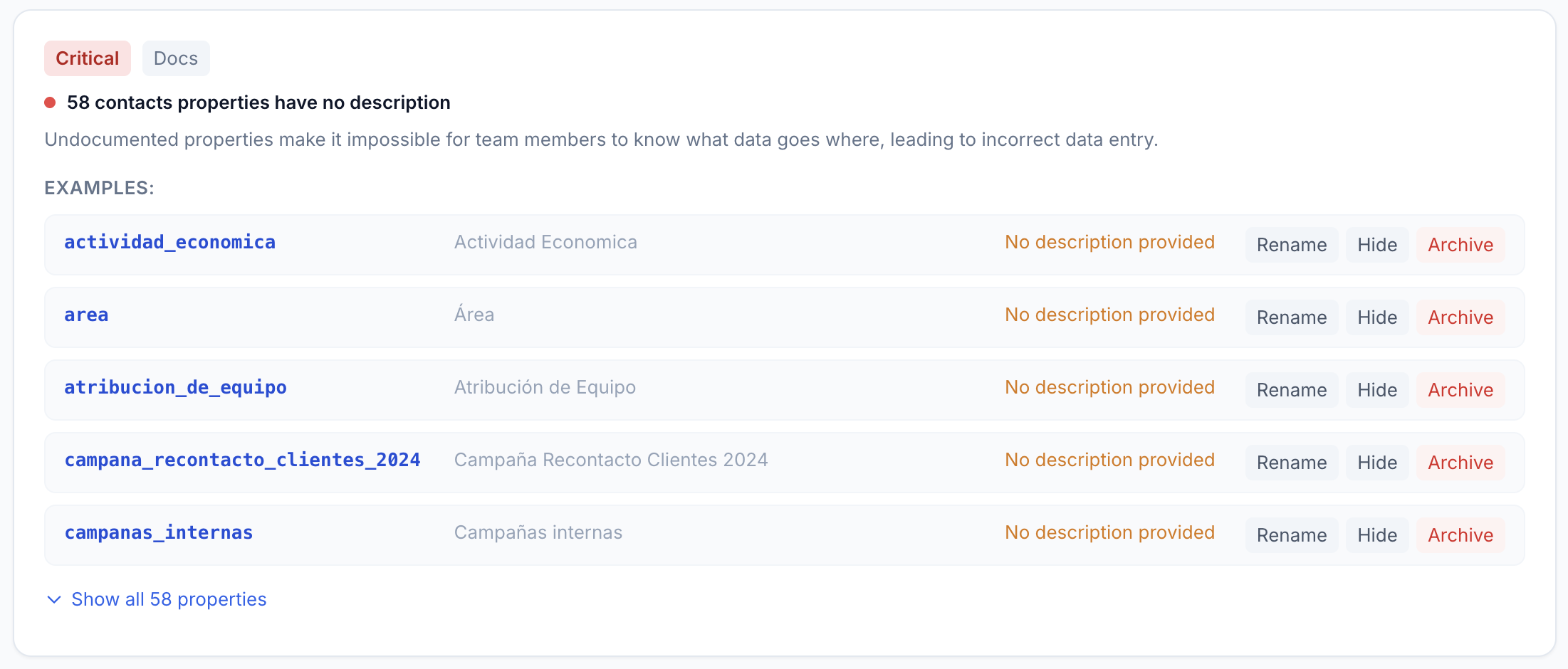The height and width of the screenshot is (669, 1568).
Task: Open the Docs tag
Action: pos(176,58)
